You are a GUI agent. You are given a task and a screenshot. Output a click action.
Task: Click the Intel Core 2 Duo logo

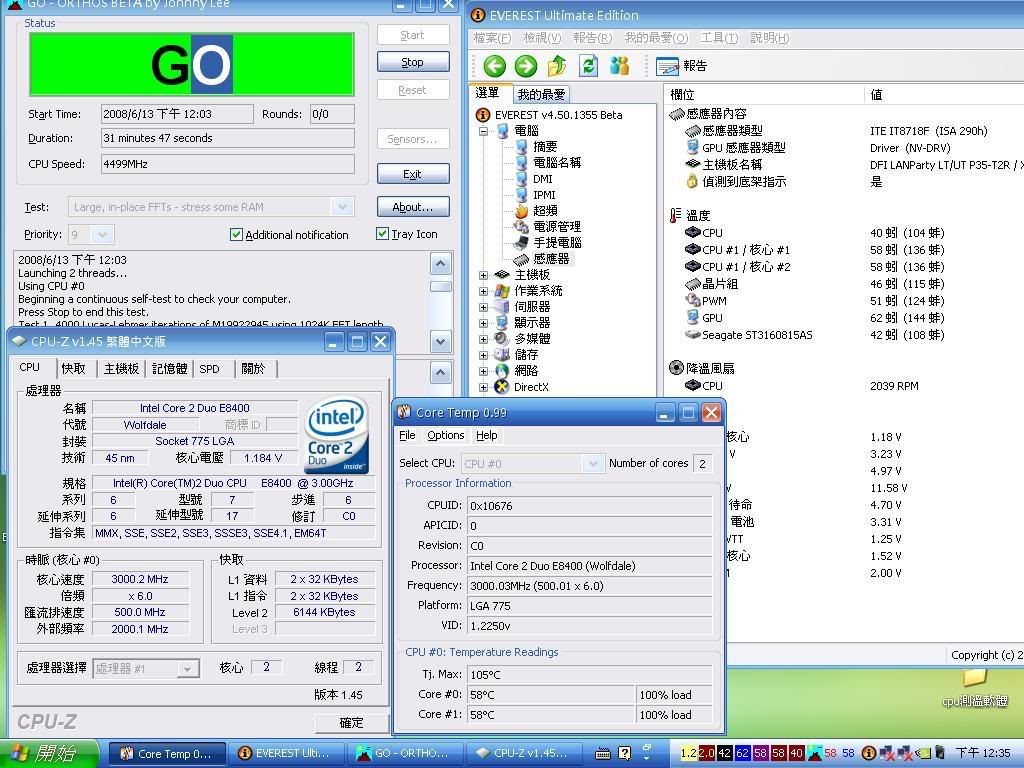coord(337,434)
